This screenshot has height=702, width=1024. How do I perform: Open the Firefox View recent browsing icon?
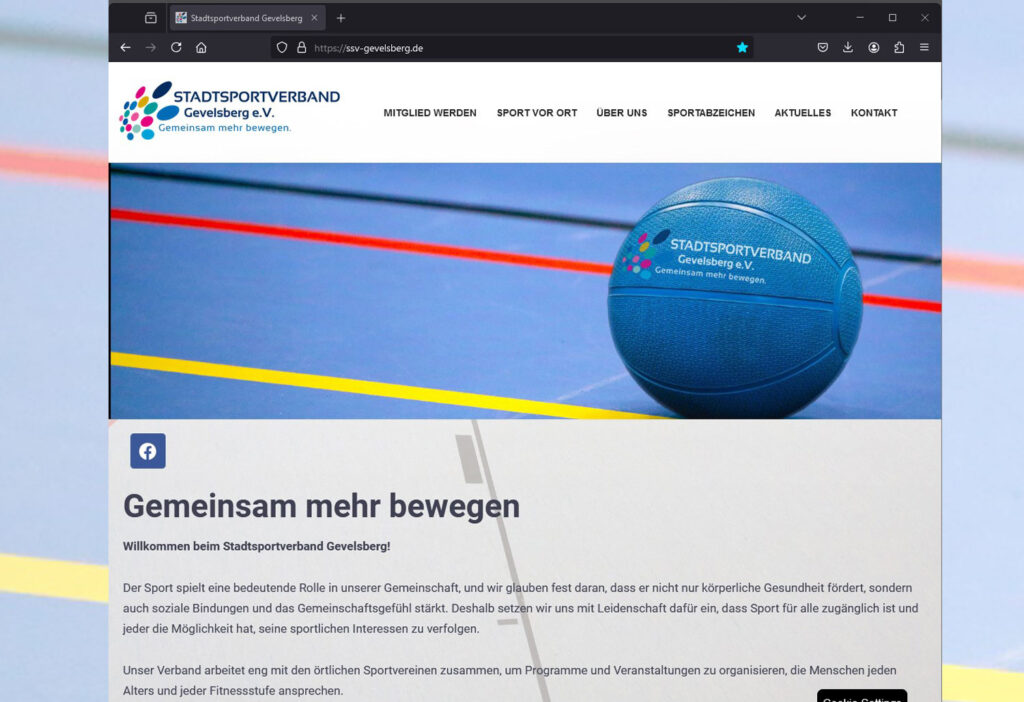(x=150, y=18)
